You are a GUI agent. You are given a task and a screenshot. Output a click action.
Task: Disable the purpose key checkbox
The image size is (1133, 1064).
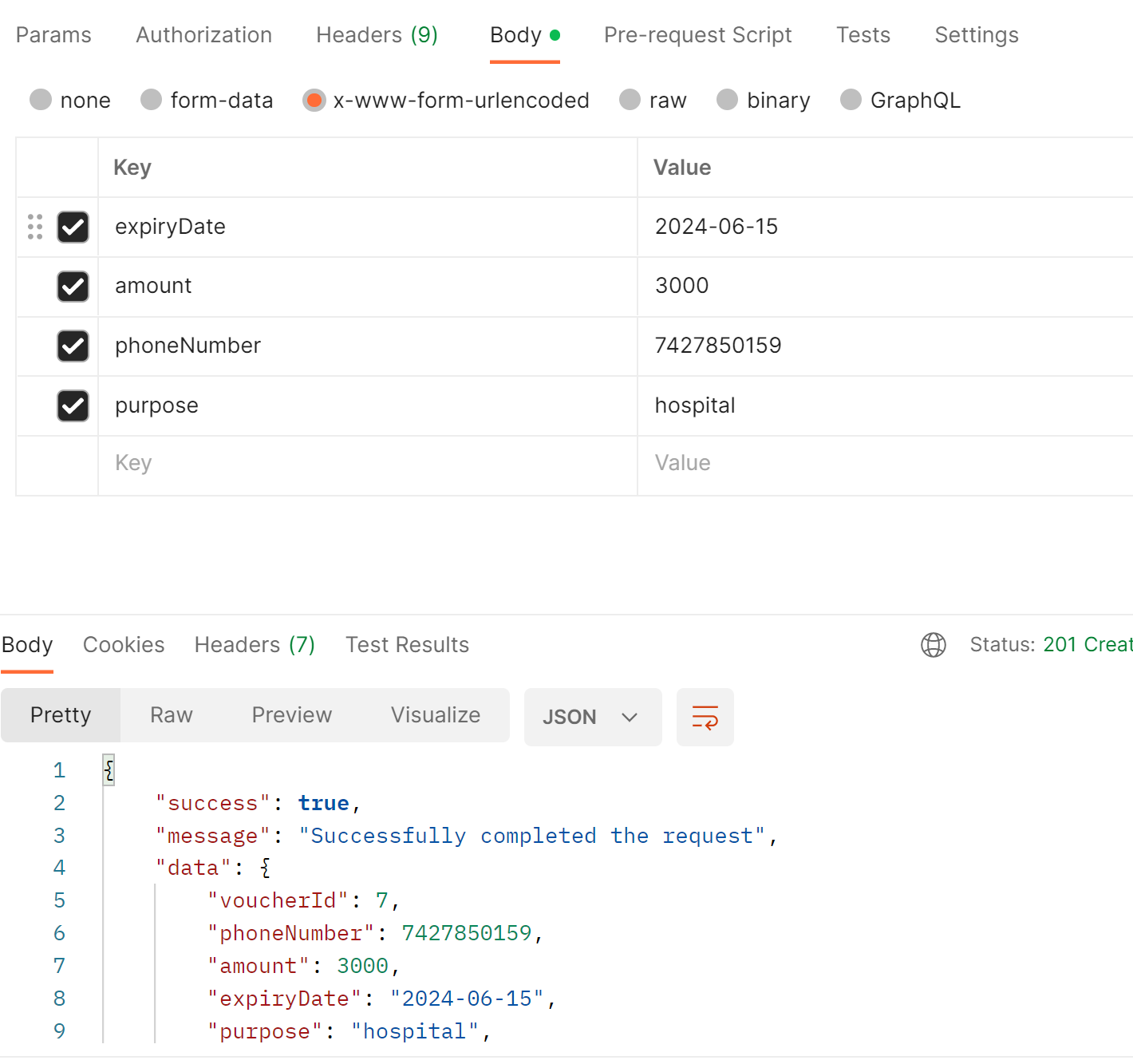tap(73, 405)
